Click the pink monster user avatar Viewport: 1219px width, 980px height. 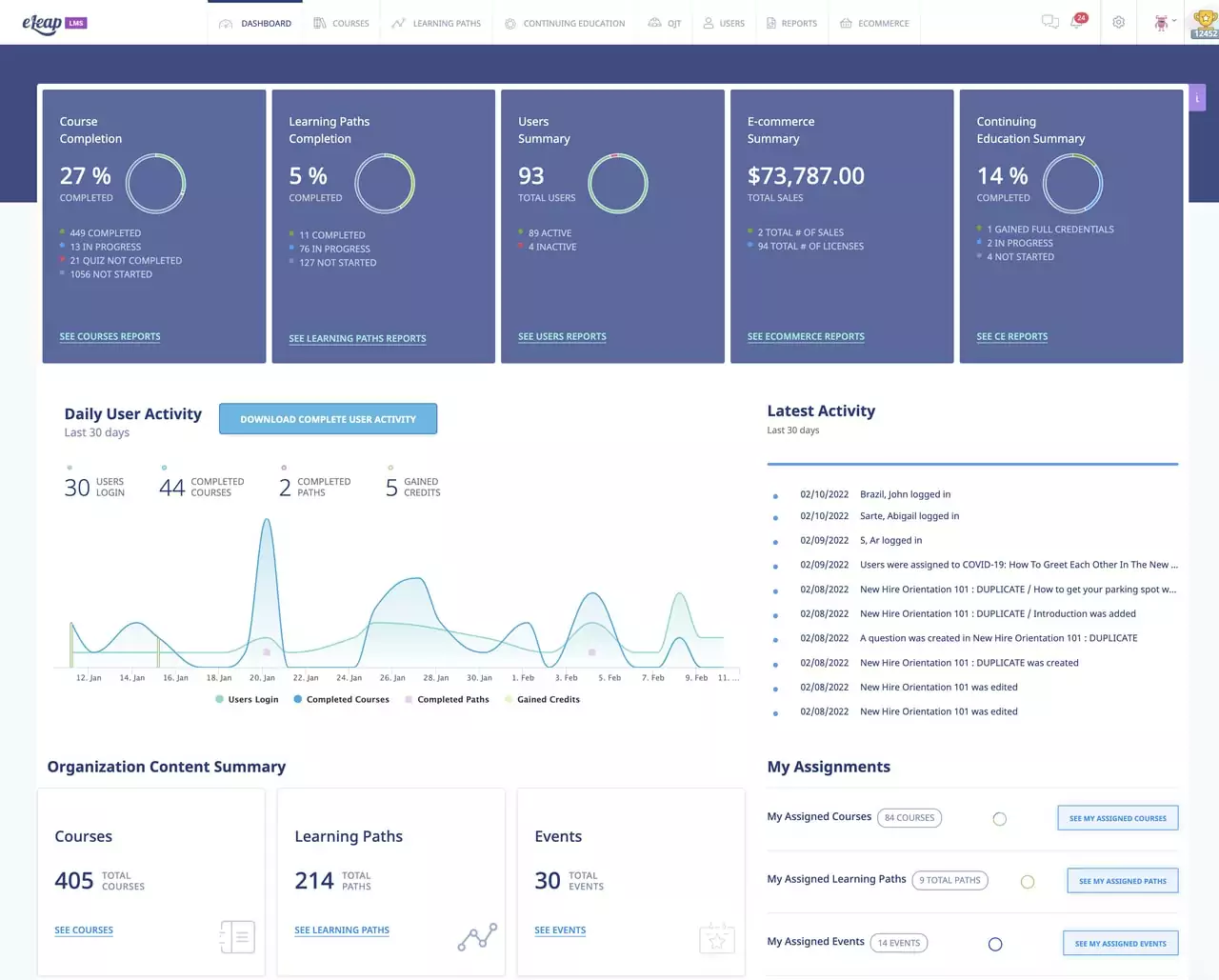[1160, 22]
